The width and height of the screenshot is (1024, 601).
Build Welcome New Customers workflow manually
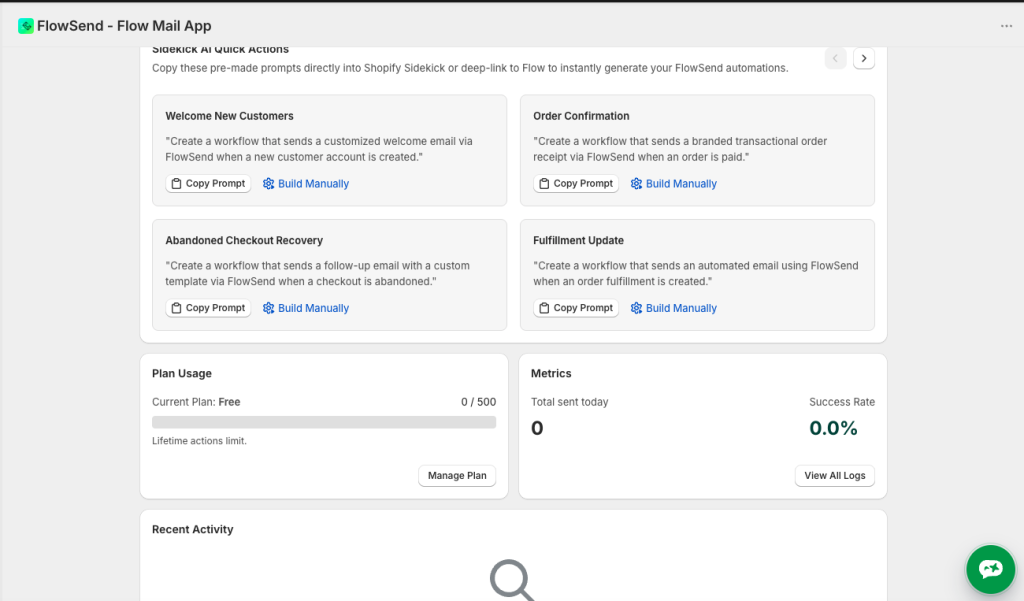click(x=306, y=184)
